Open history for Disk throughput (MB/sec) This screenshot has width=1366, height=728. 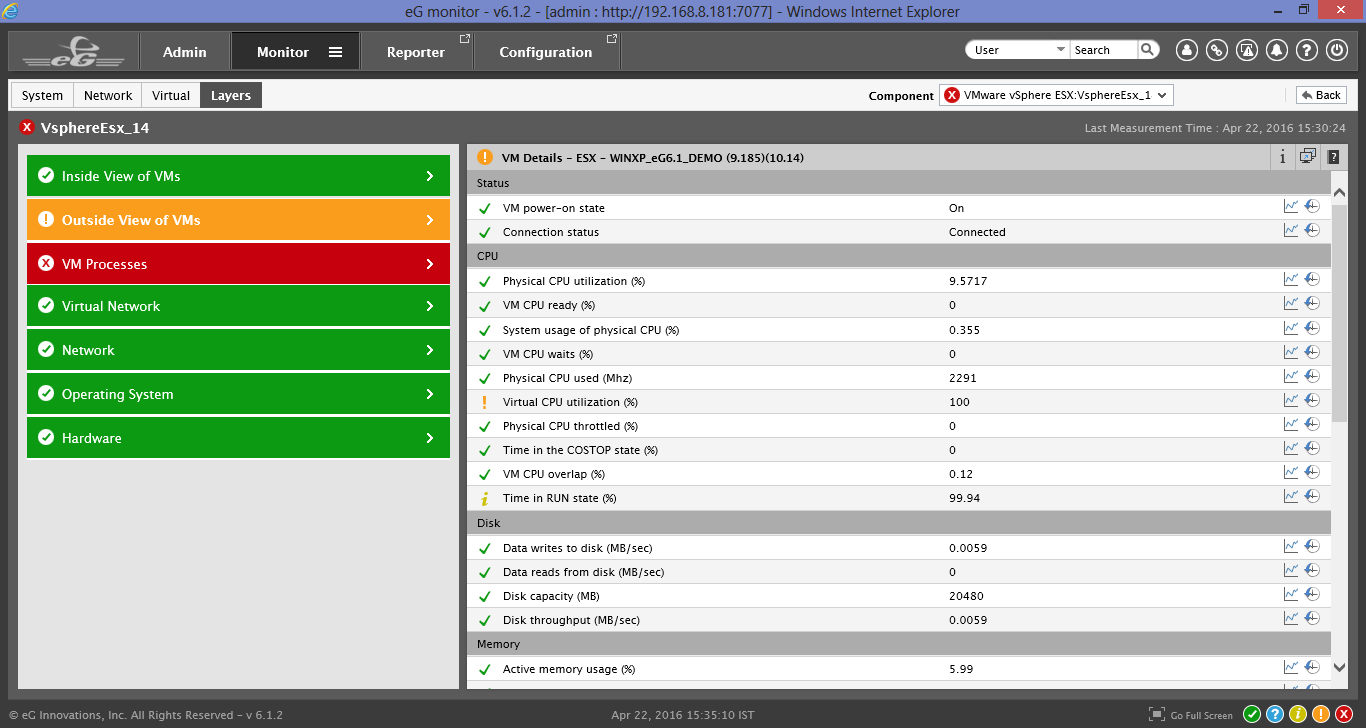1312,618
